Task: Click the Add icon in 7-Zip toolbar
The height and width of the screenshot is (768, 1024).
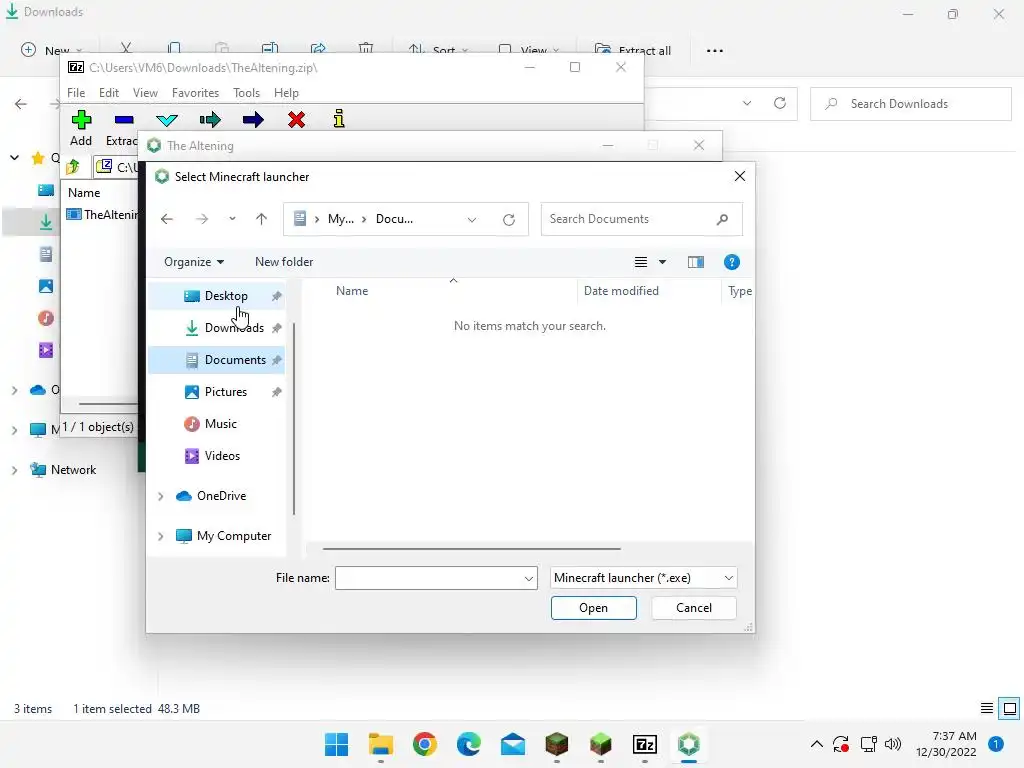Action: coord(81,120)
